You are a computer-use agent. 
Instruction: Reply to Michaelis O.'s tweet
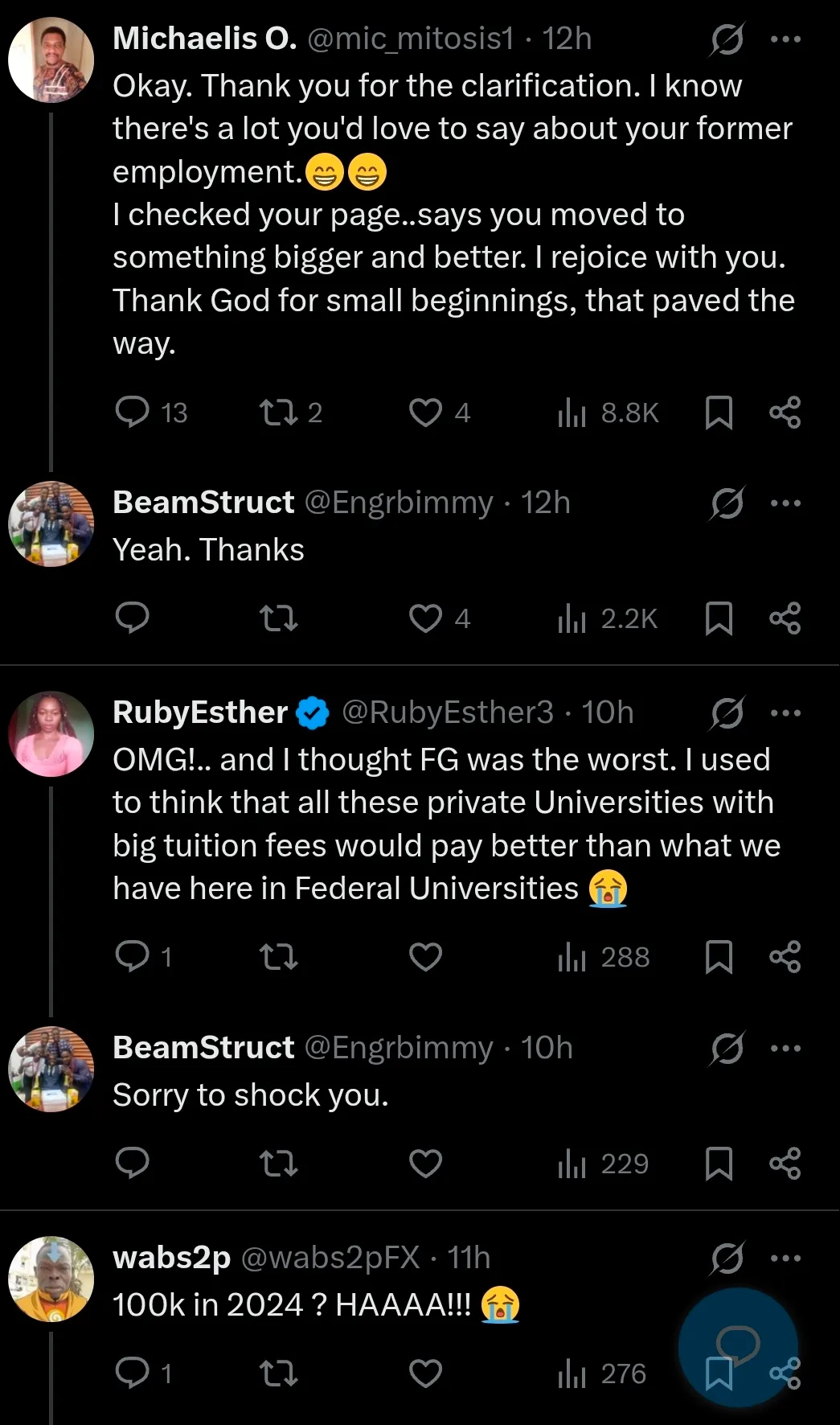point(133,413)
